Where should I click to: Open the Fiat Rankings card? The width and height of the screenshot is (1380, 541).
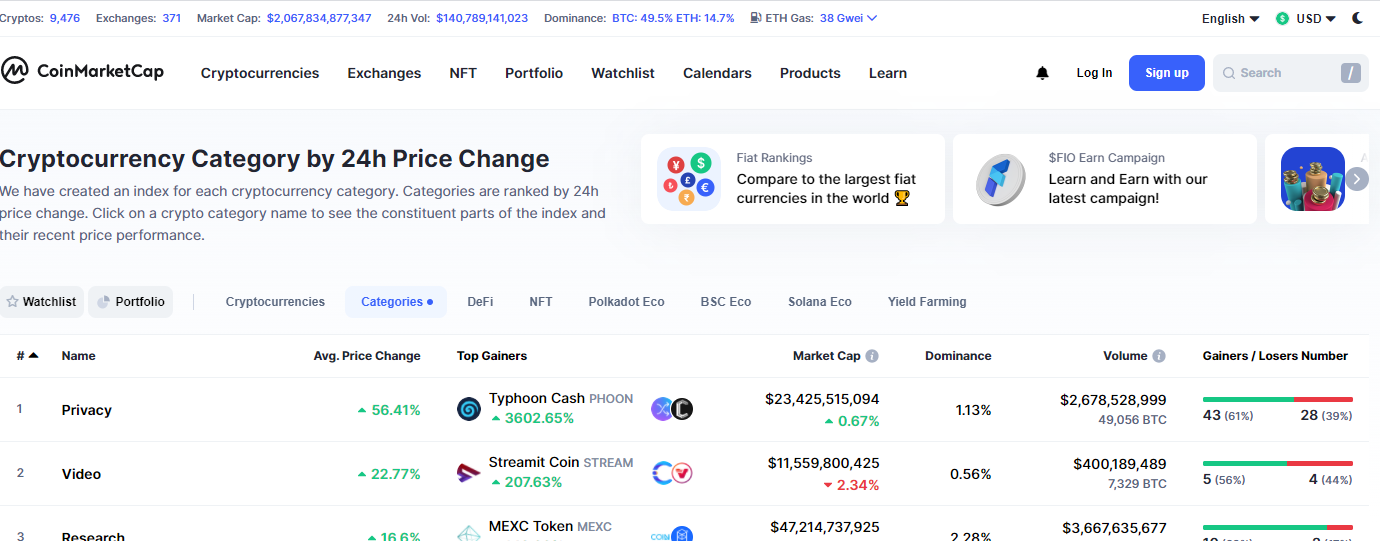point(793,179)
